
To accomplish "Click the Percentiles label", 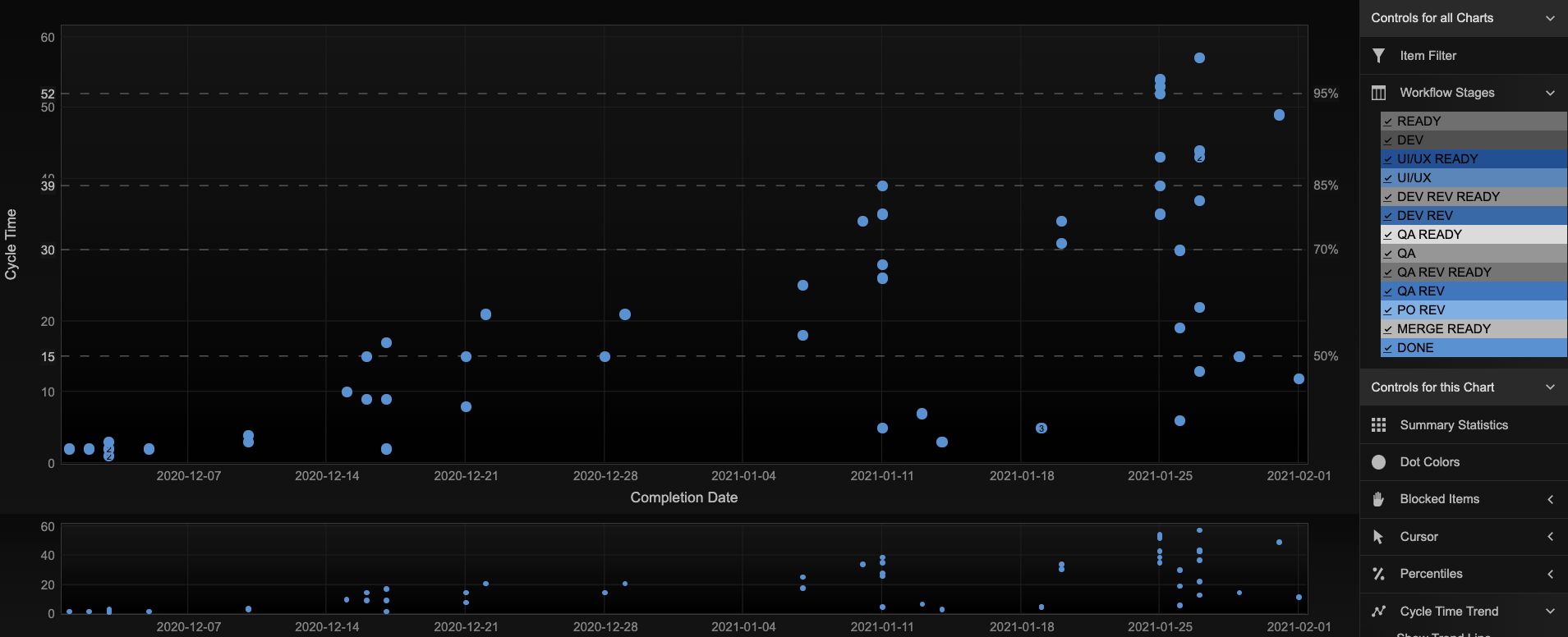I will [x=1431, y=574].
